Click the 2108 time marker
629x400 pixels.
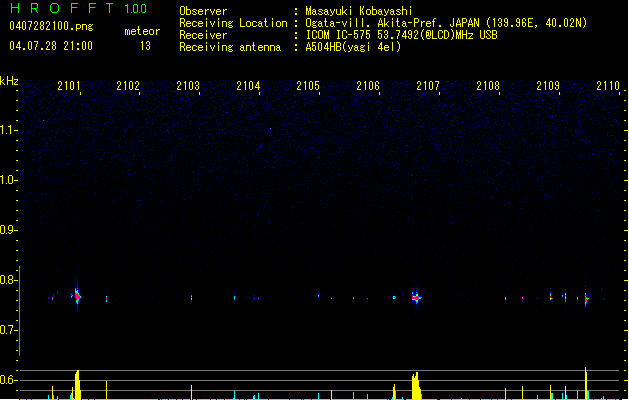(488, 86)
